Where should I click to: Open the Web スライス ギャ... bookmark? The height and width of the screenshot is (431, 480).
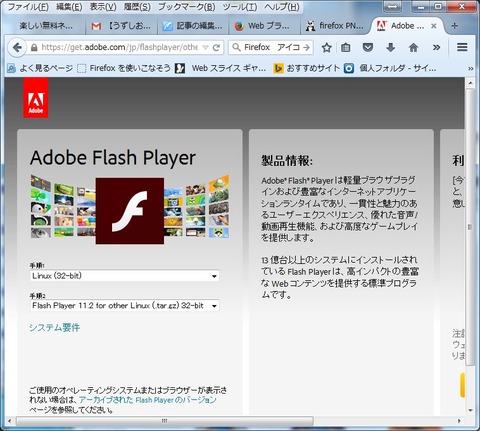[x=221, y=68]
